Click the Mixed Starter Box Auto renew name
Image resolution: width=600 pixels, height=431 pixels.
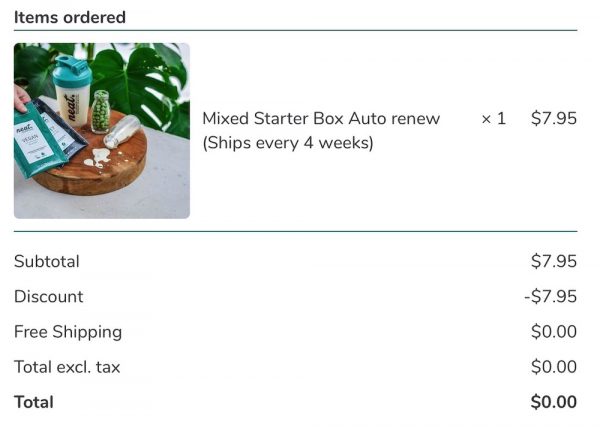tap(321, 118)
